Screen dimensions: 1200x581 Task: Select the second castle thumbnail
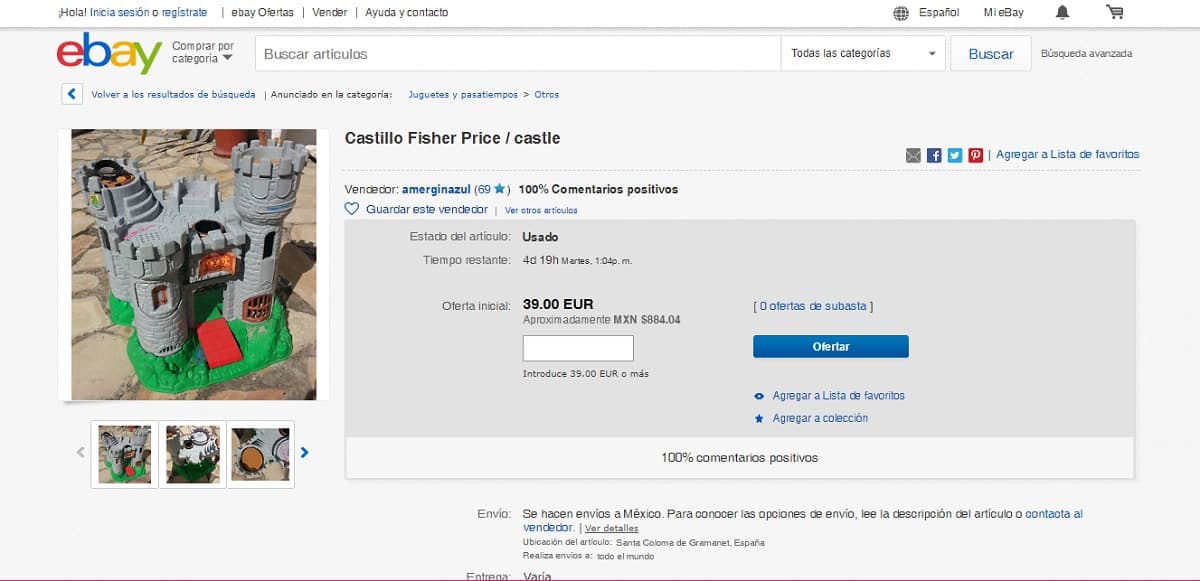coord(193,454)
